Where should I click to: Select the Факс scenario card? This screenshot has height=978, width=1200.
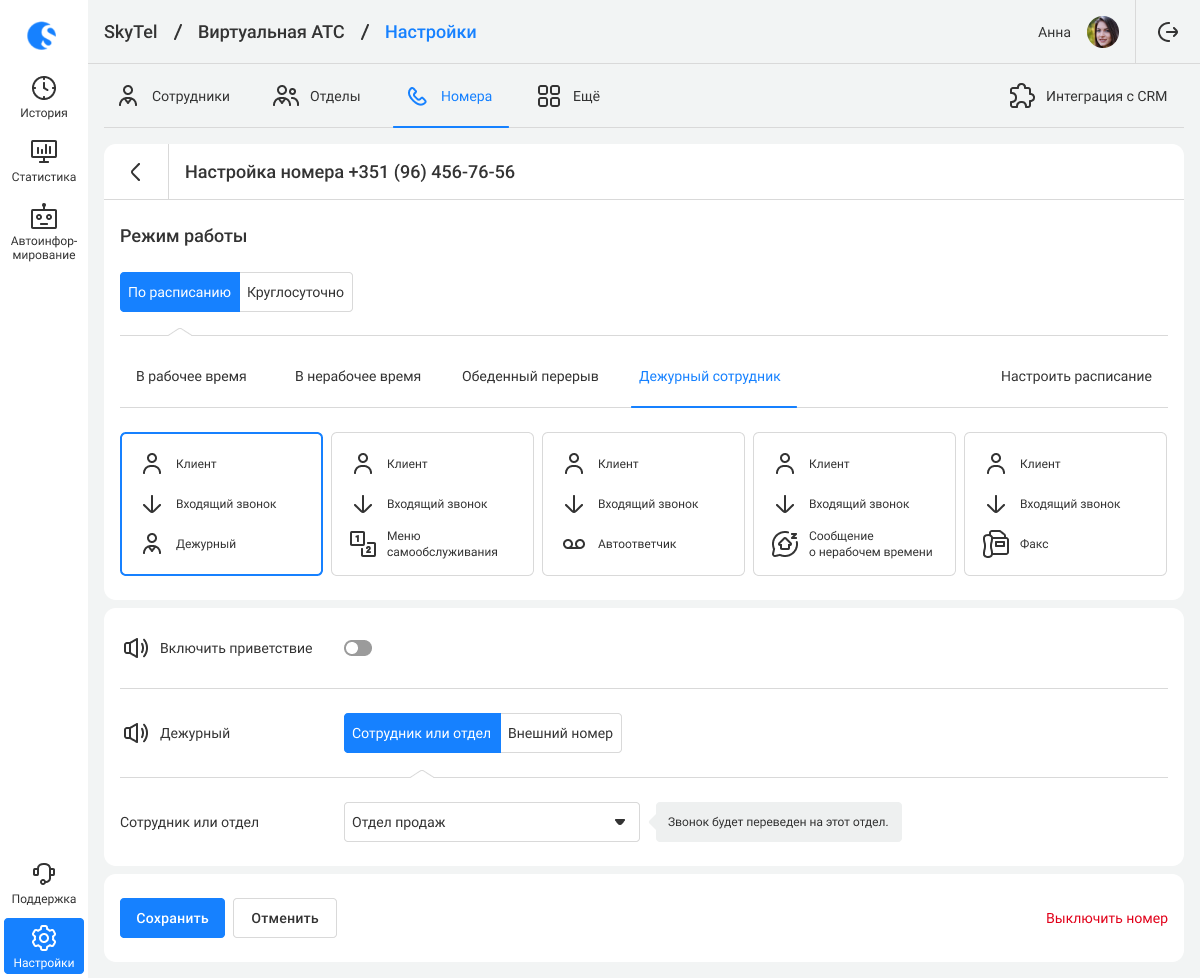[1065, 504]
